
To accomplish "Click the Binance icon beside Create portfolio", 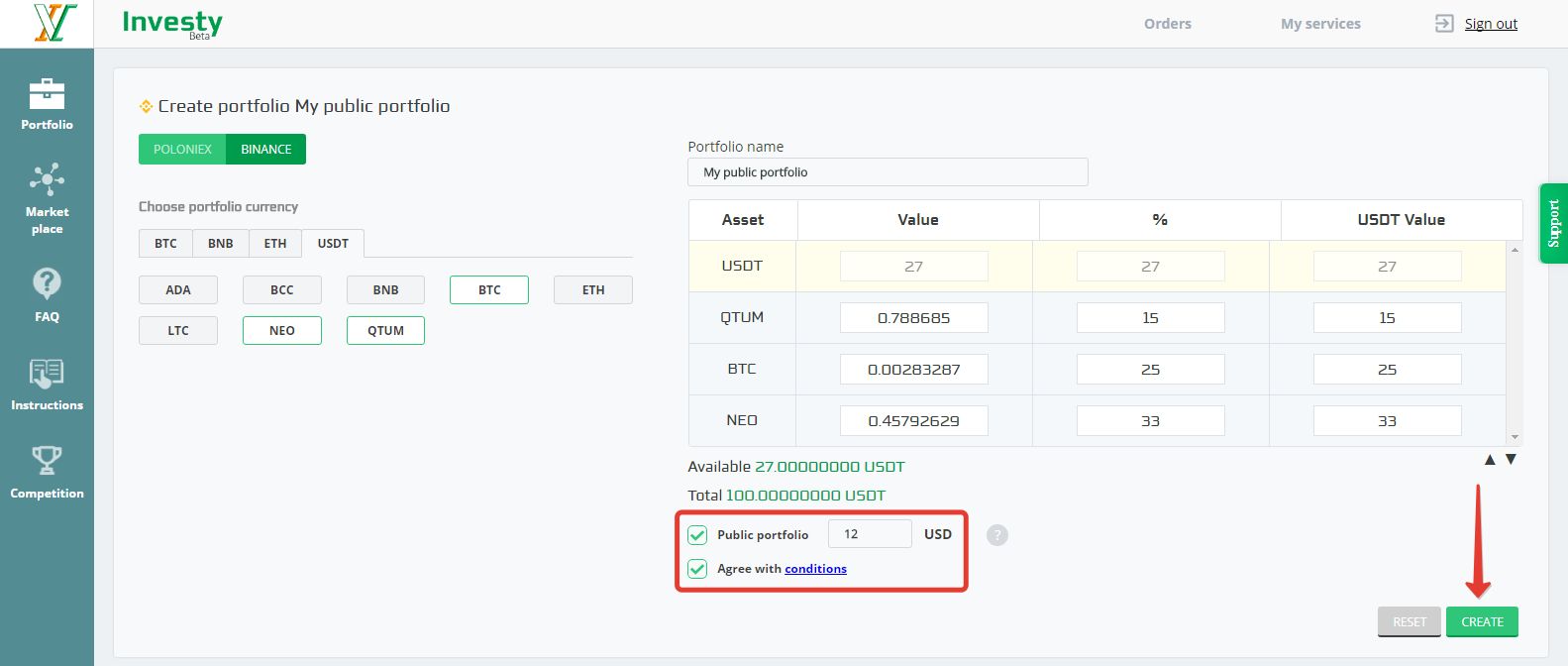I will click(x=146, y=106).
